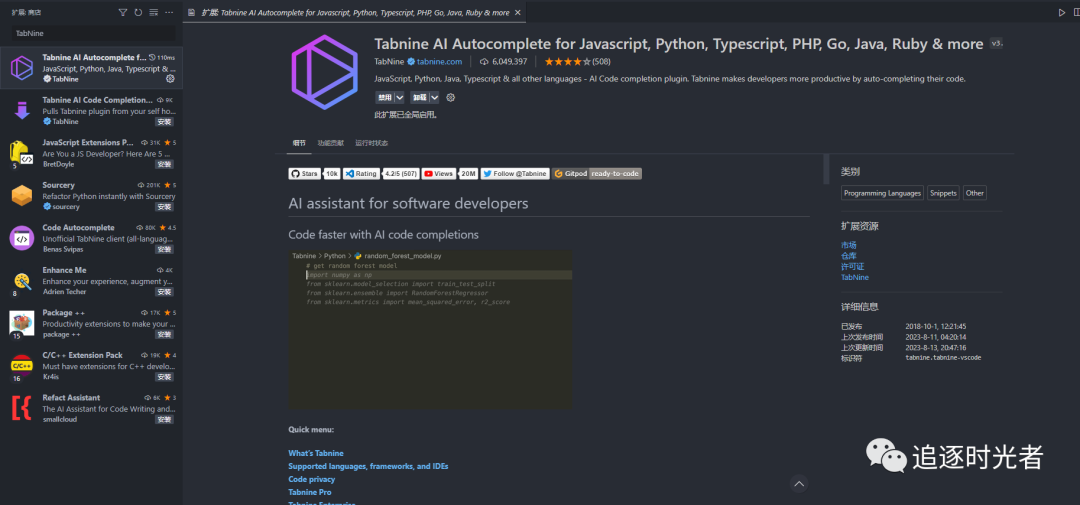Image resolution: width=1080 pixels, height=505 pixels.
Task: Select the Refact Assistant red bracket icon
Action: pos(21,409)
